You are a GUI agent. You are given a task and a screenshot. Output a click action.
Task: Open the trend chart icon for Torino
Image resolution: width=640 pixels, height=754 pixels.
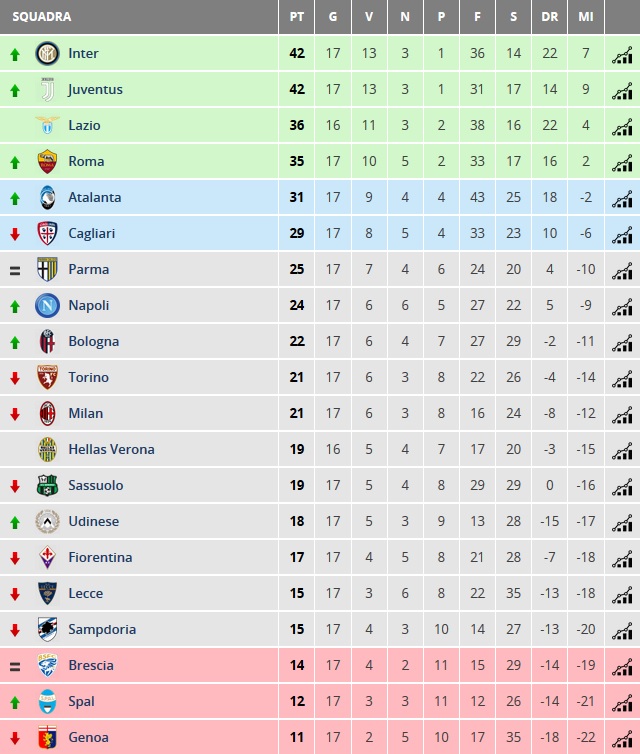coord(622,379)
